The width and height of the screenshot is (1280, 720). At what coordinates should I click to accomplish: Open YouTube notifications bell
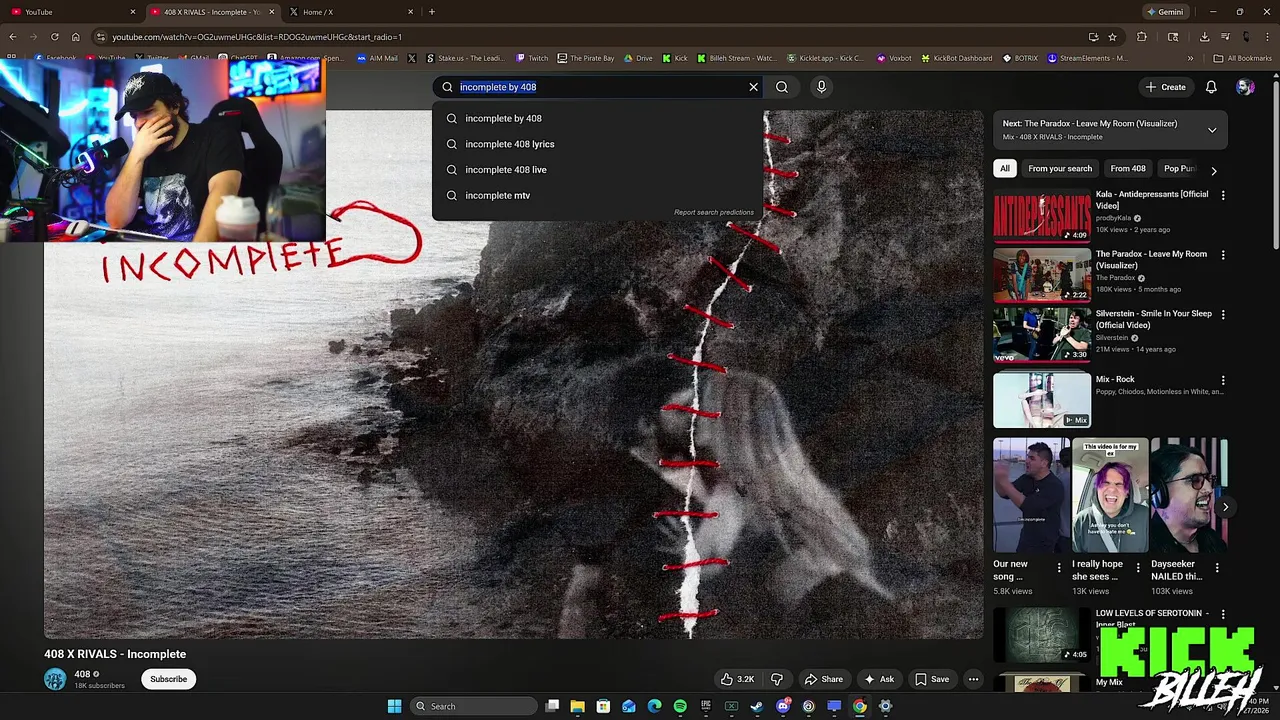1211,87
